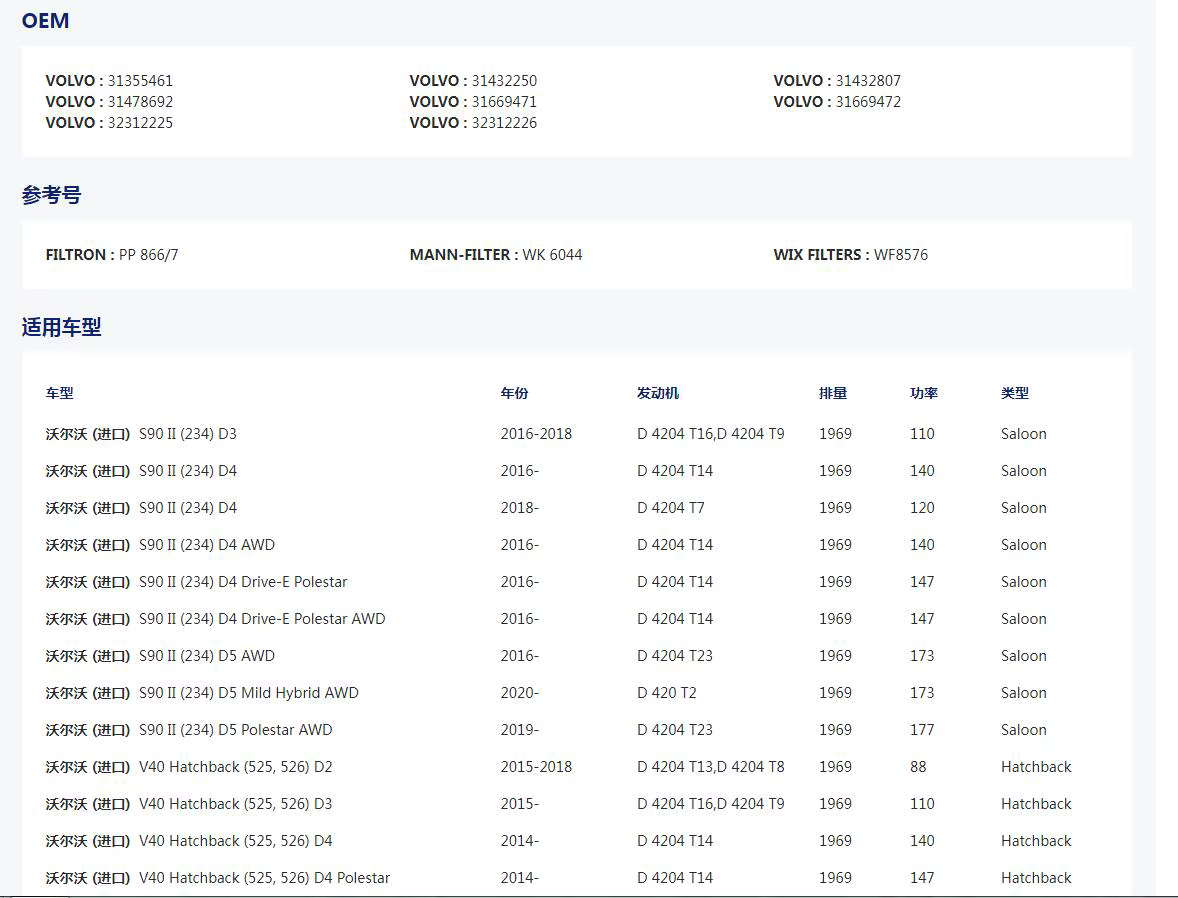Click the 类型 column header

(x=1015, y=393)
